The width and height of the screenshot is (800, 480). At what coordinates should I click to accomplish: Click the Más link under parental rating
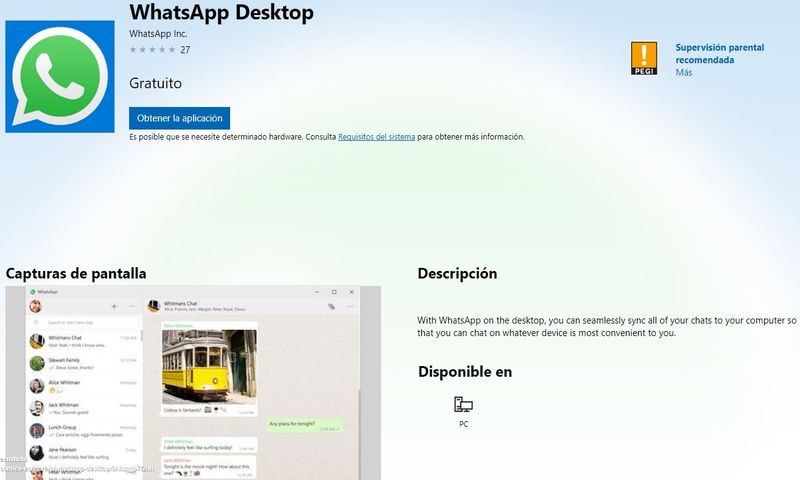pos(684,72)
